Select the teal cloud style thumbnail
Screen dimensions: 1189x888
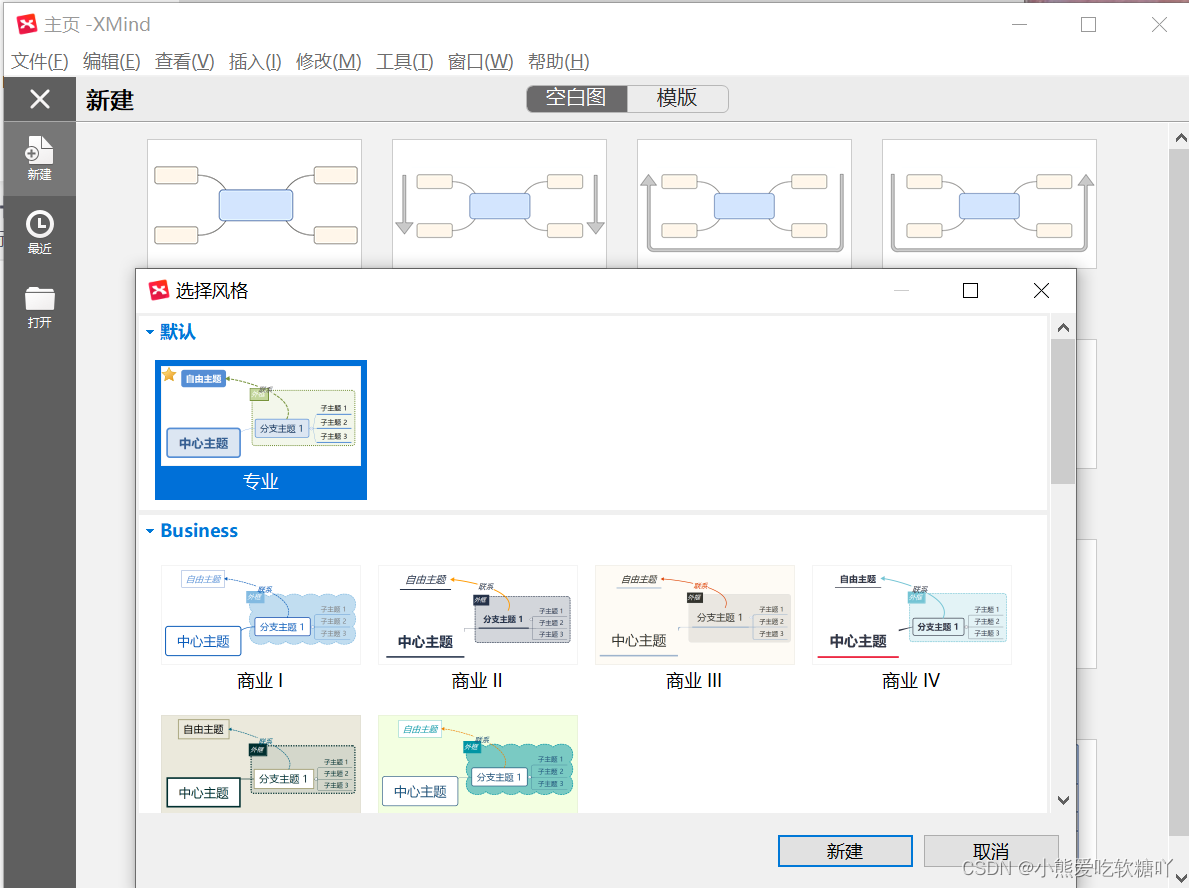tap(478, 764)
